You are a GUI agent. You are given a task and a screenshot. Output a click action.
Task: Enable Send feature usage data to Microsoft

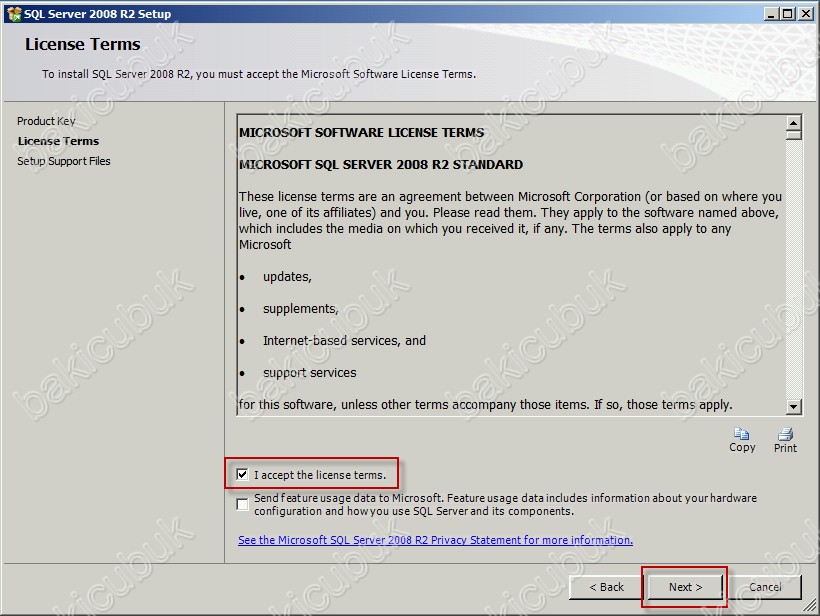click(242, 504)
